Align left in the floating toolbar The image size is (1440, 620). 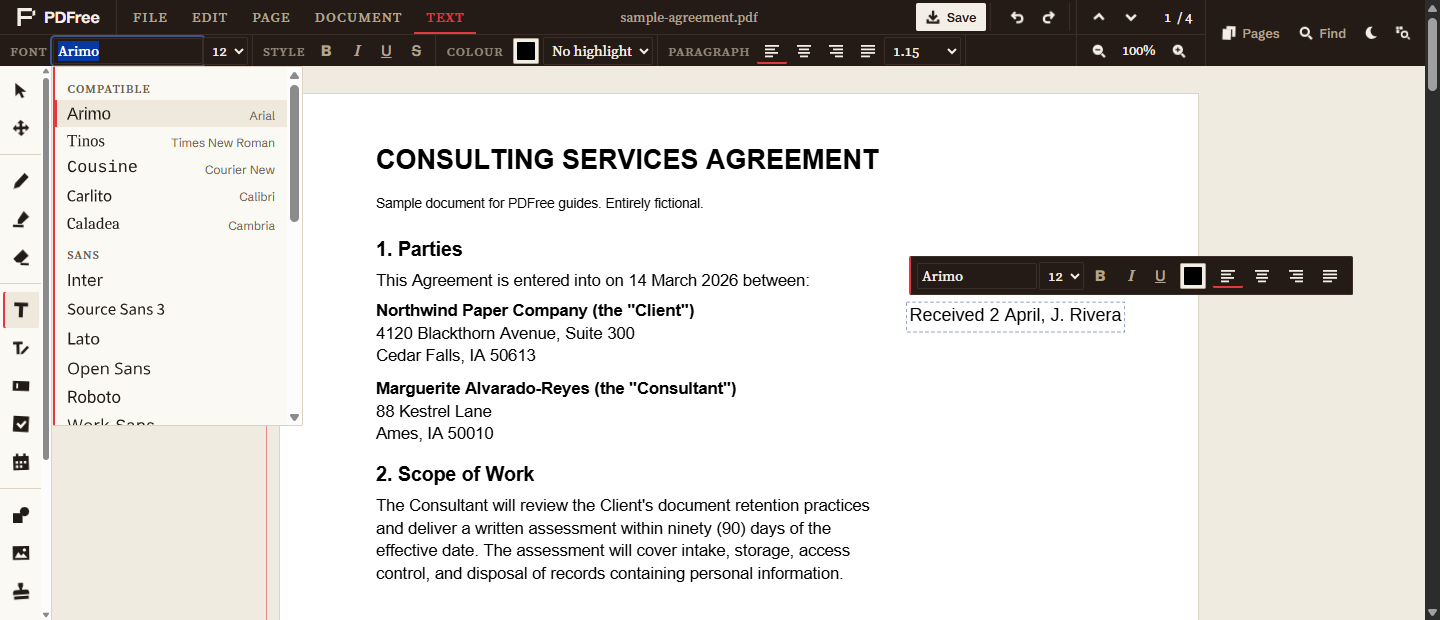pyautogui.click(x=1228, y=276)
